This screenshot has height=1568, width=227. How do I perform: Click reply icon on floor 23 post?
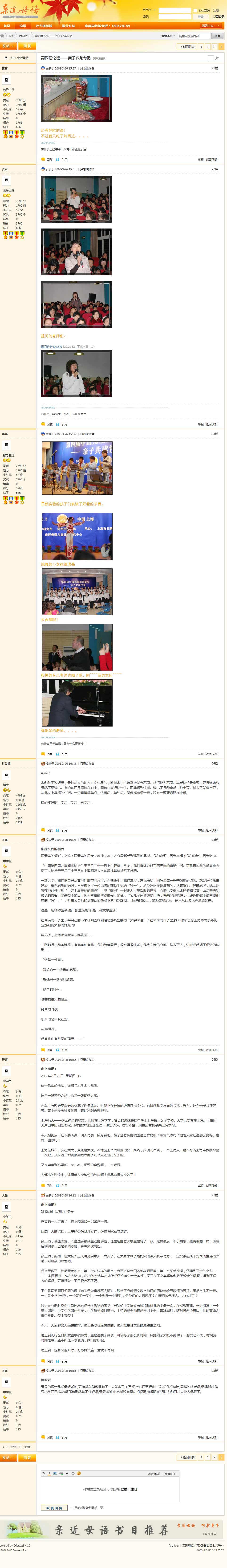[x=43, y=754]
